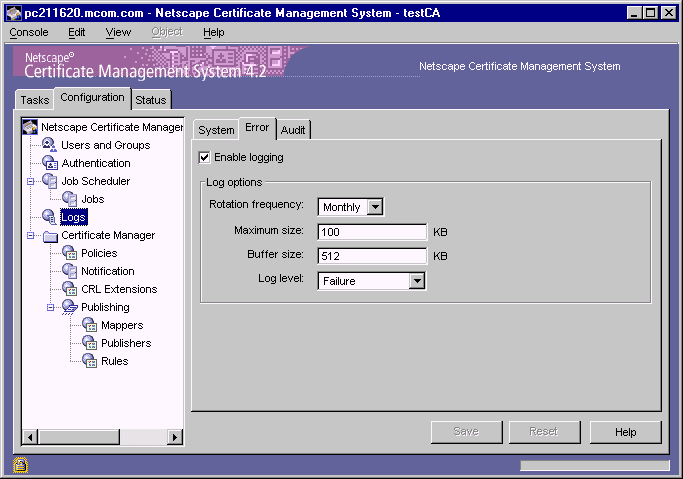Viewport: 683px width, 479px height.
Task: Select Authentication in the tree
Action: point(96,163)
